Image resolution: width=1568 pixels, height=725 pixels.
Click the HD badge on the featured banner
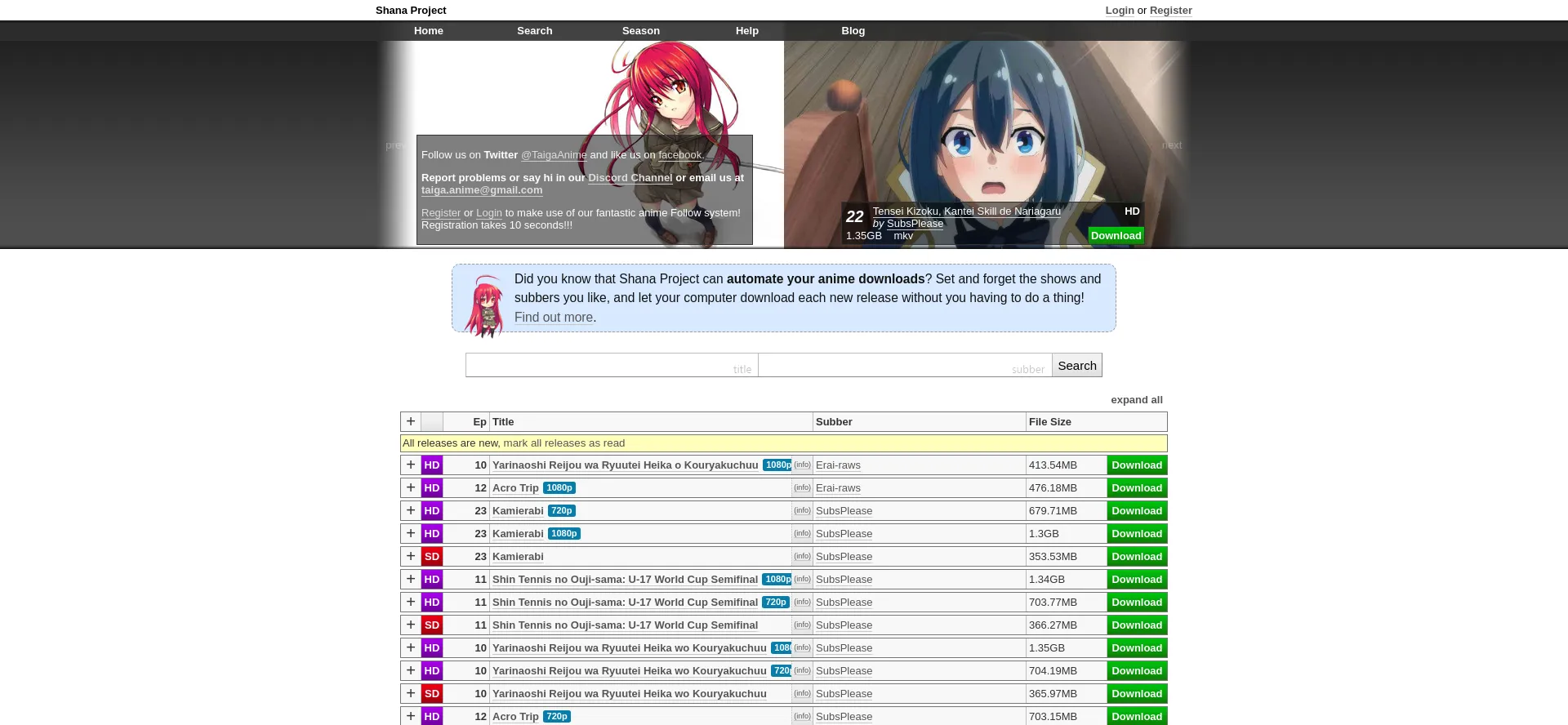pyautogui.click(x=1132, y=211)
